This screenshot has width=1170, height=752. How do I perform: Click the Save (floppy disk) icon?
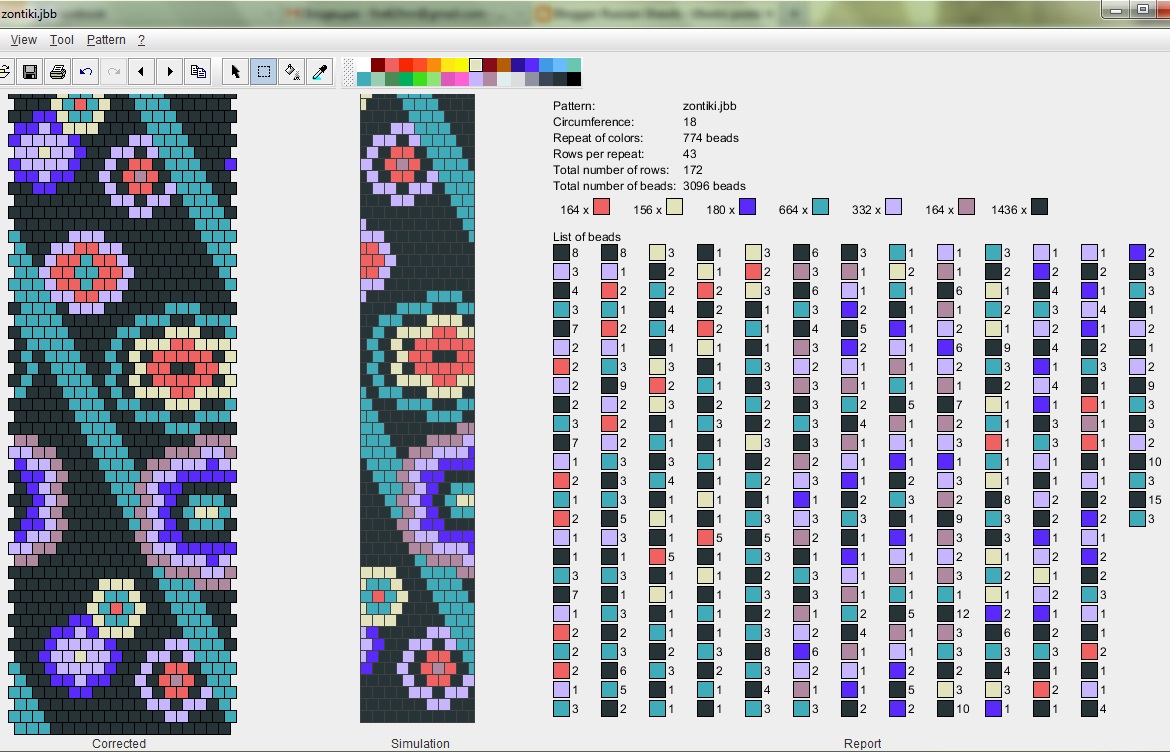[x=30, y=72]
